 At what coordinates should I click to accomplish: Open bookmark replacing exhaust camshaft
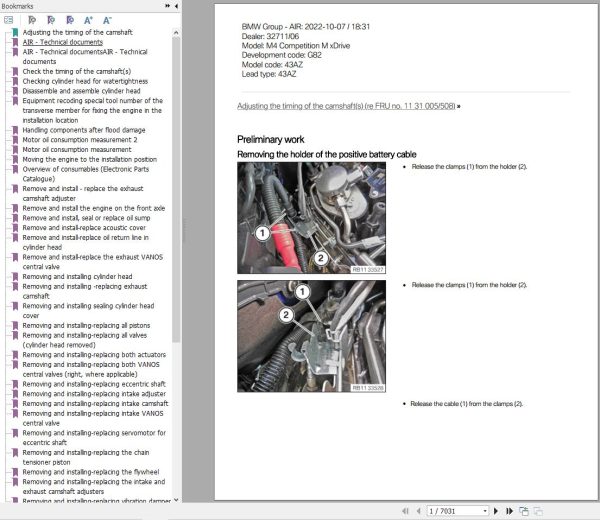point(85,291)
